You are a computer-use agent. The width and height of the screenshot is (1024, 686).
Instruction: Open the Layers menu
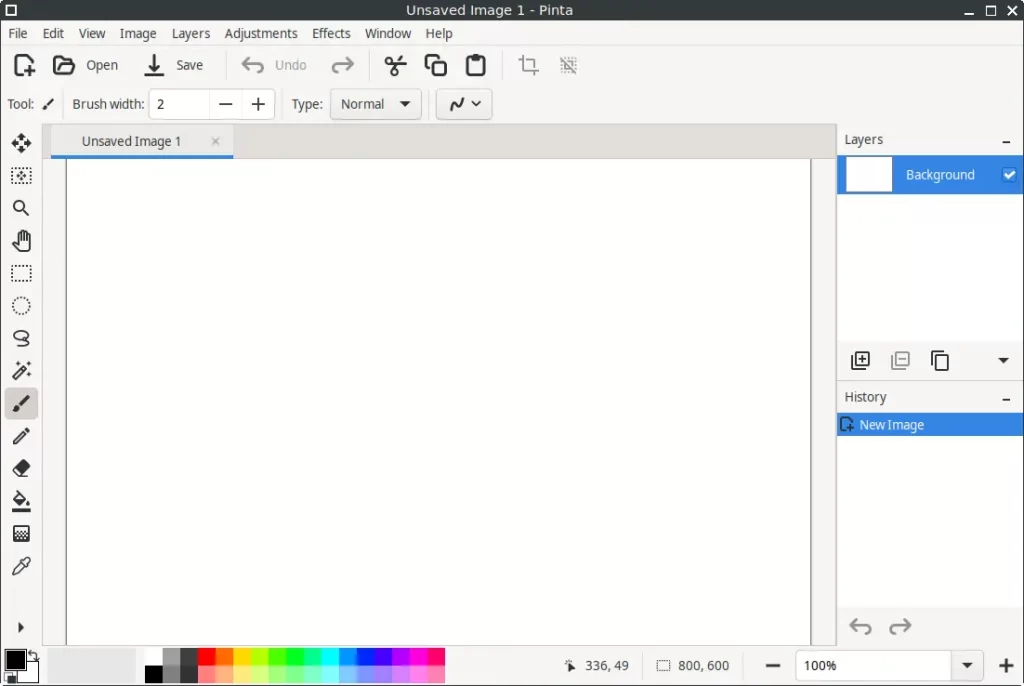[x=191, y=33]
